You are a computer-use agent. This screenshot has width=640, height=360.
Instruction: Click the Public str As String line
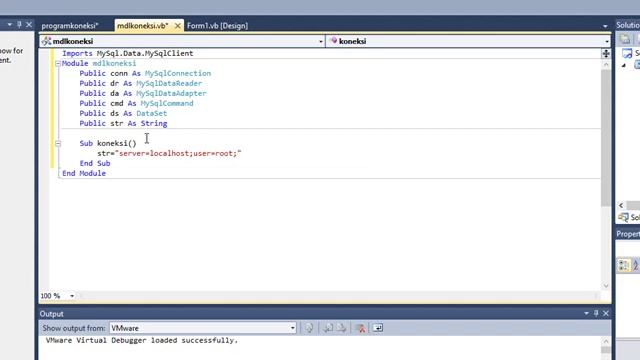pyautogui.click(x=123, y=123)
